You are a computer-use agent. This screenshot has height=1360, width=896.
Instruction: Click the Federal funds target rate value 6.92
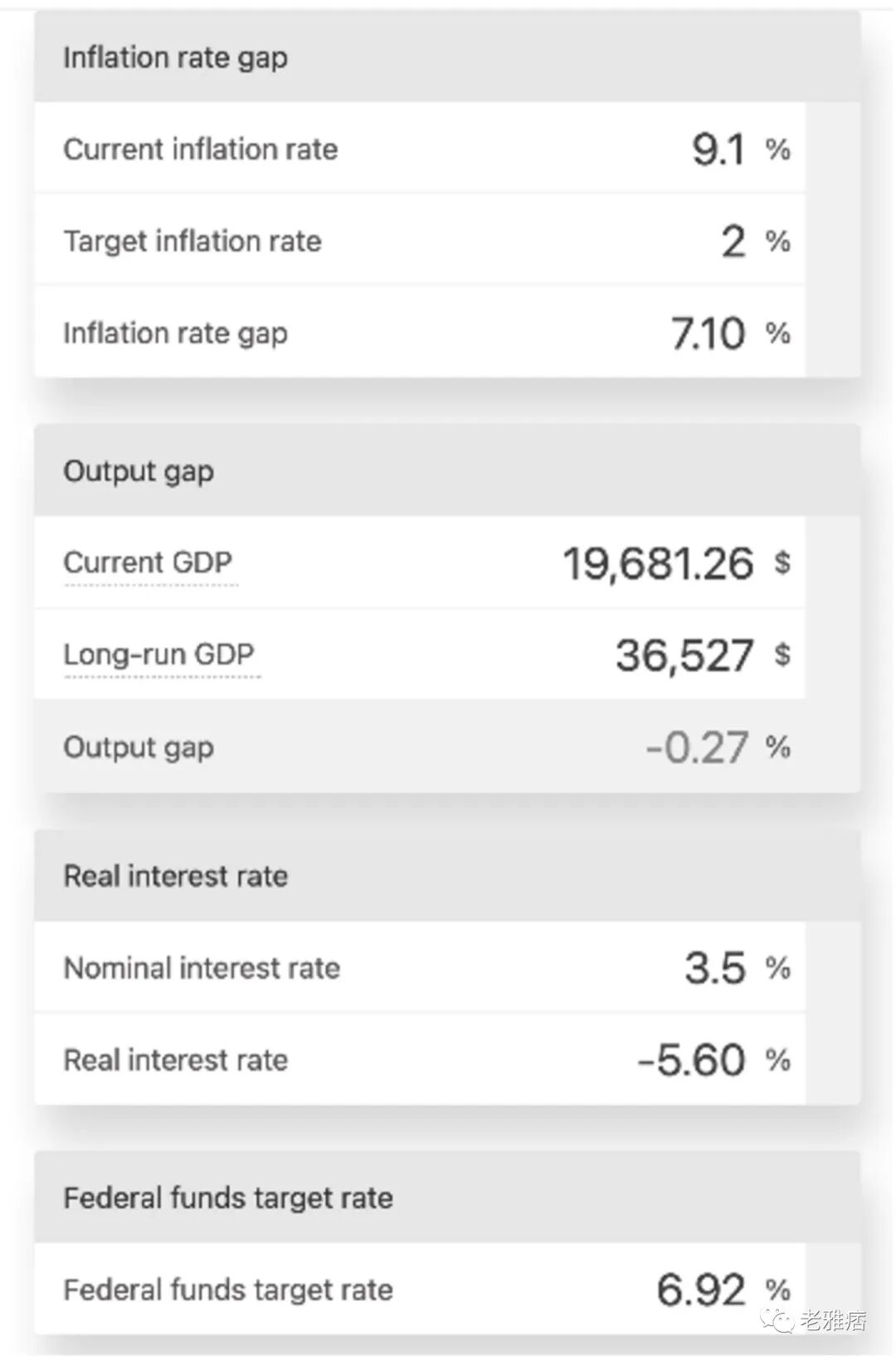point(701,1290)
